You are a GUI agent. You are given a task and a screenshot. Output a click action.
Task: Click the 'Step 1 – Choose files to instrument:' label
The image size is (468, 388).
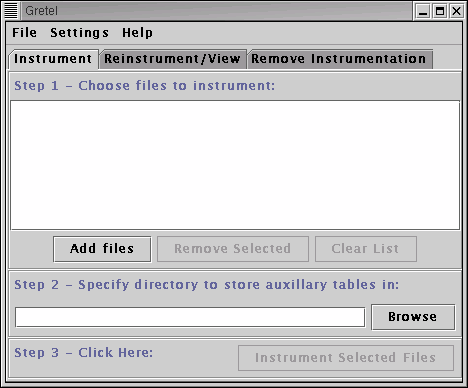(x=145, y=86)
